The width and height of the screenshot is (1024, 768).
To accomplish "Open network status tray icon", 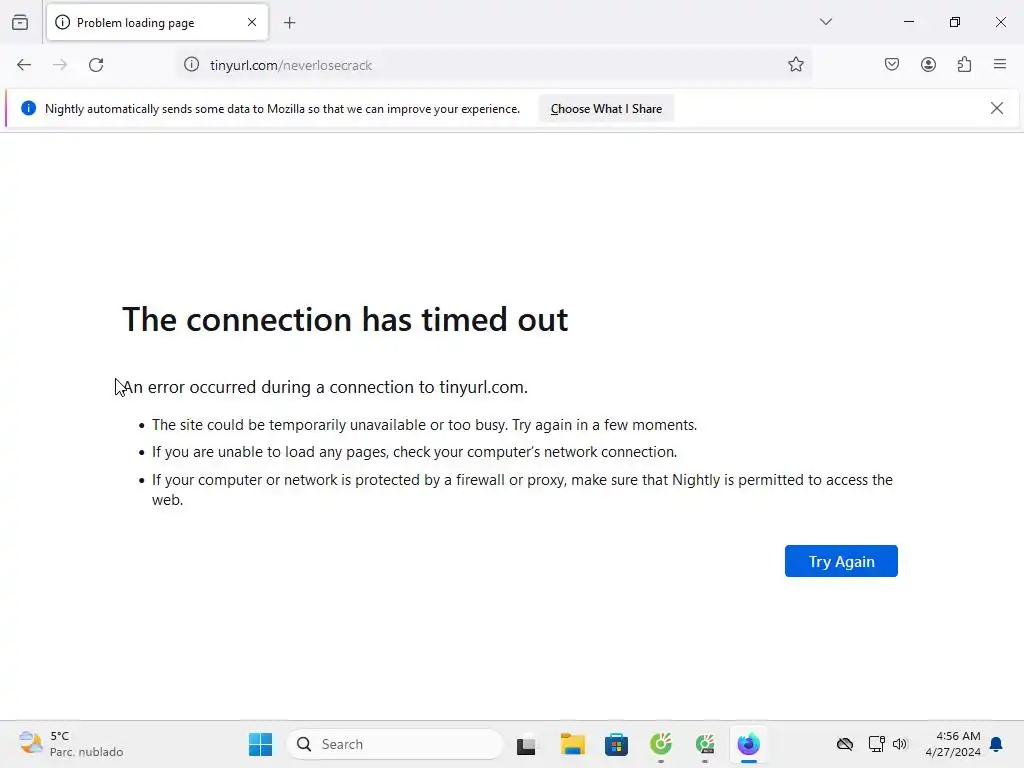I will tap(876, 744).
